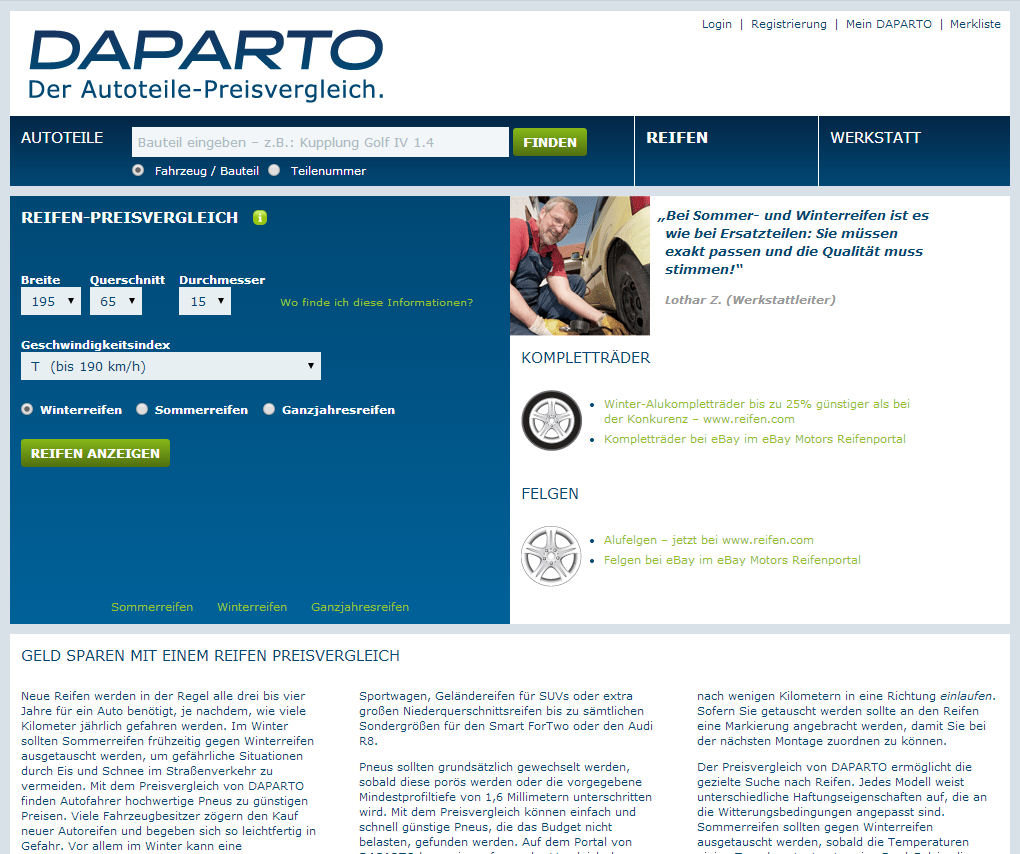1020x854 pixels.
Task: Open Alufelgen bei www.reifen.com link
Action: point(708,540)
